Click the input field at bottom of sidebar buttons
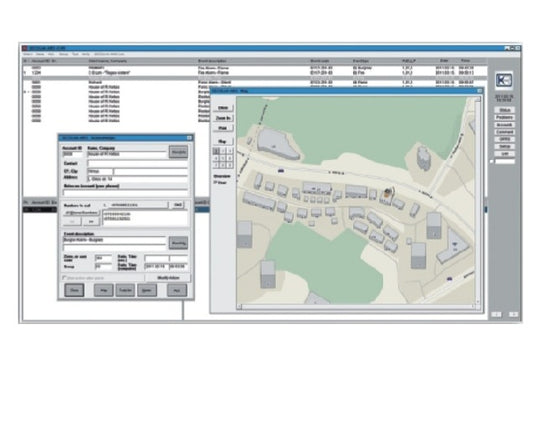The width and height of the screenshot is (533, 427). [505, 161]
